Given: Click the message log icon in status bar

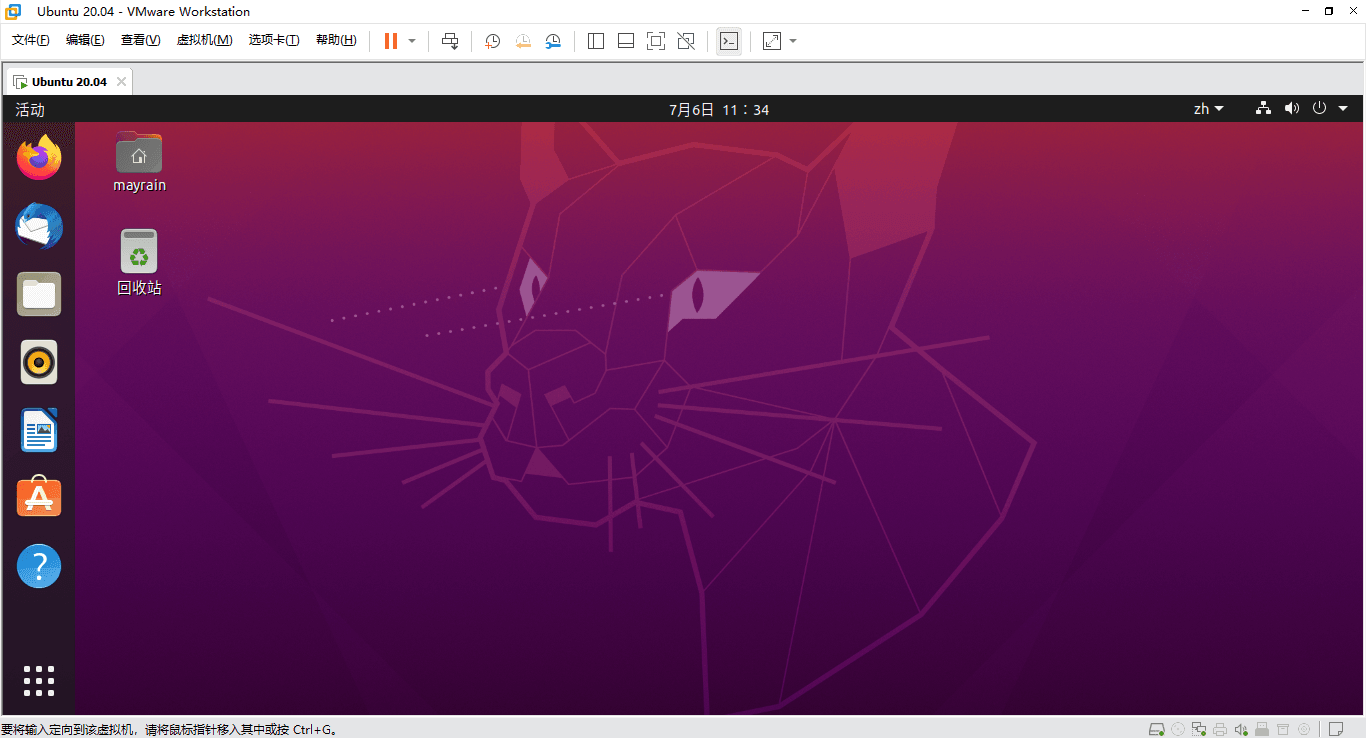Looking at the screenshot, I should pos(1335,729).
